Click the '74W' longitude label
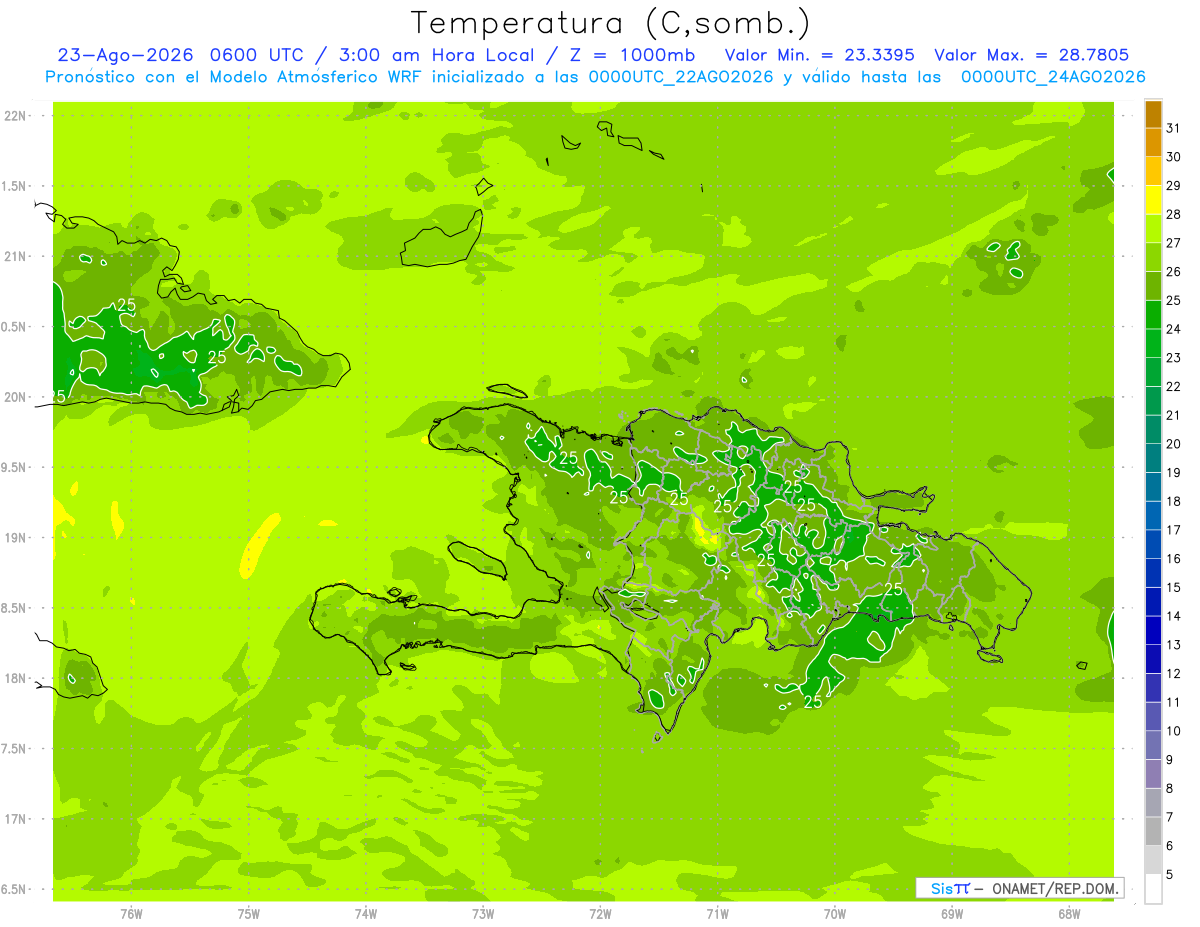1200x927 pixels. pos(365,913)
